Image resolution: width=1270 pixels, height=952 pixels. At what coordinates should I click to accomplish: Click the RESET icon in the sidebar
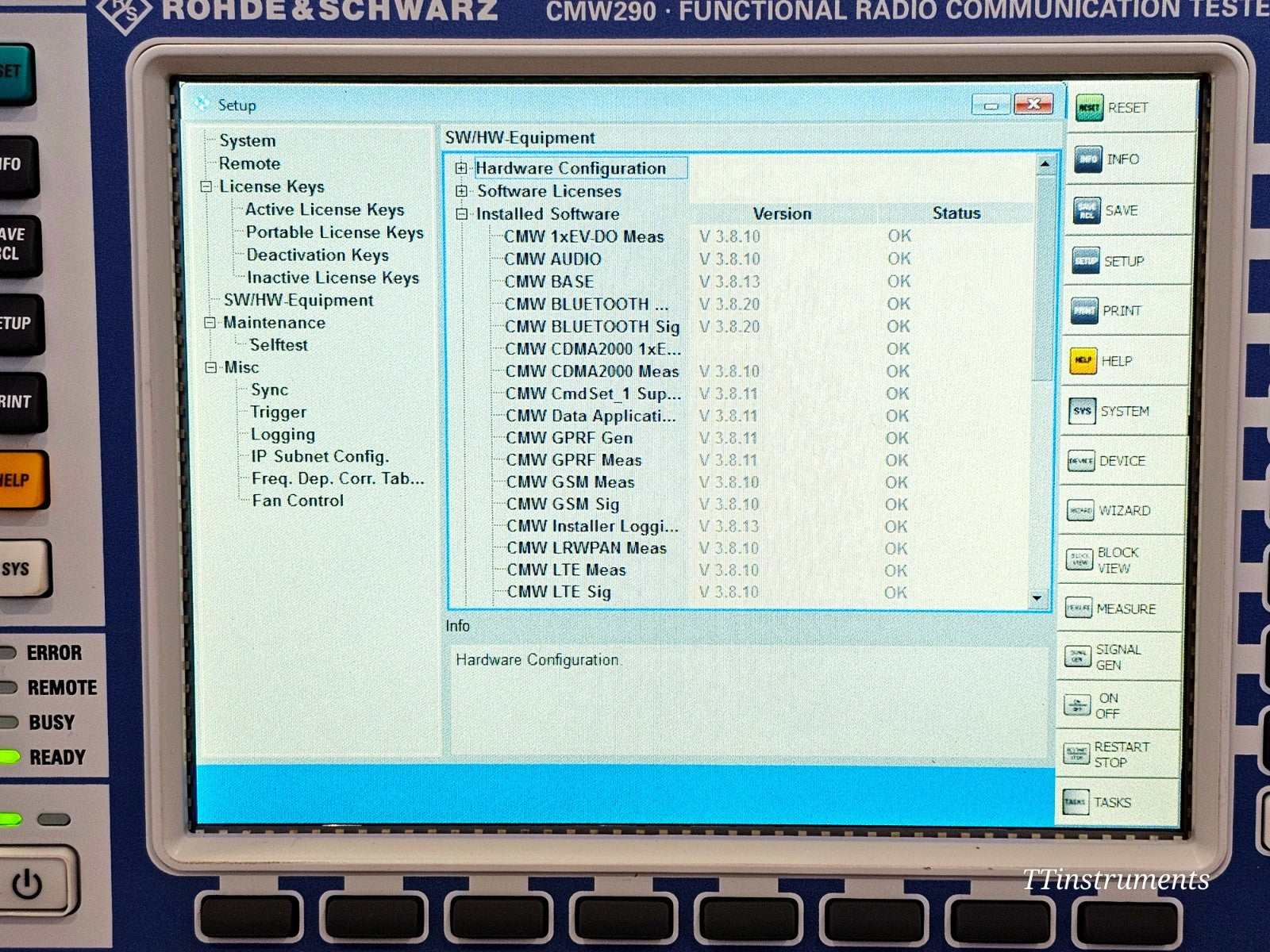point(1088,107)
